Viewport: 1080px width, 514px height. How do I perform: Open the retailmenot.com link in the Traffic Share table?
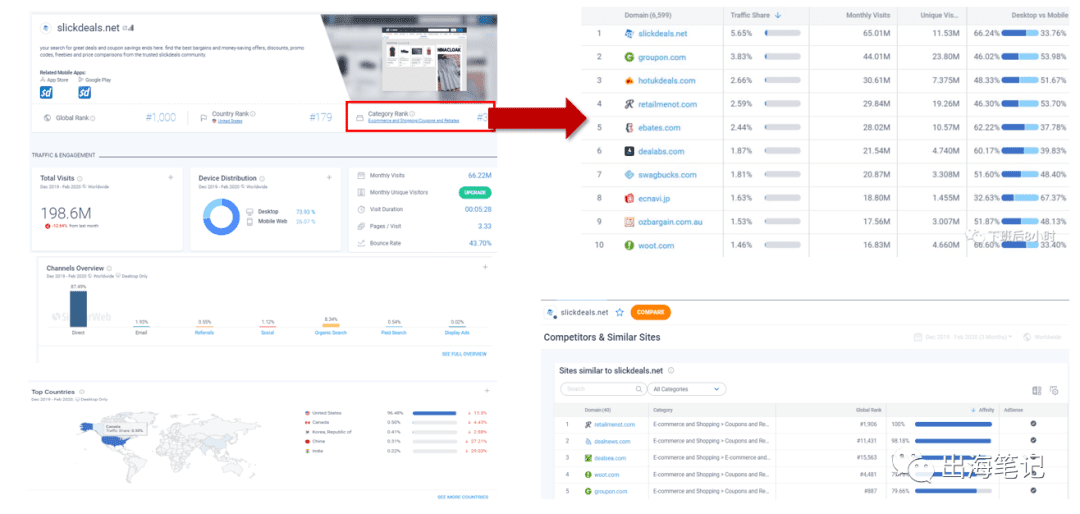[667, 104]
